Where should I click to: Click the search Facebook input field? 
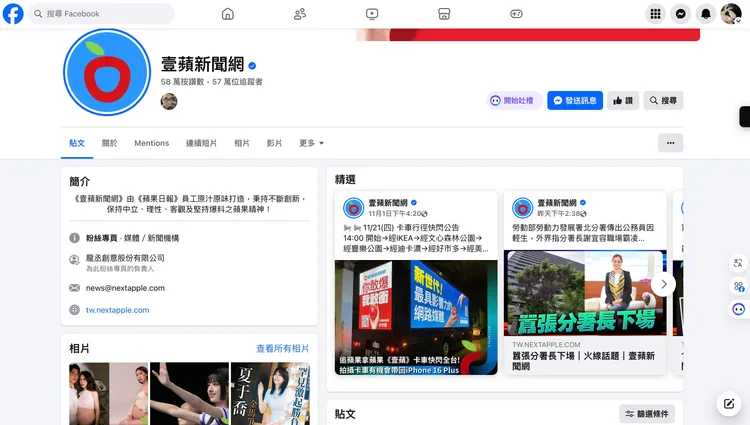[101, 14]
